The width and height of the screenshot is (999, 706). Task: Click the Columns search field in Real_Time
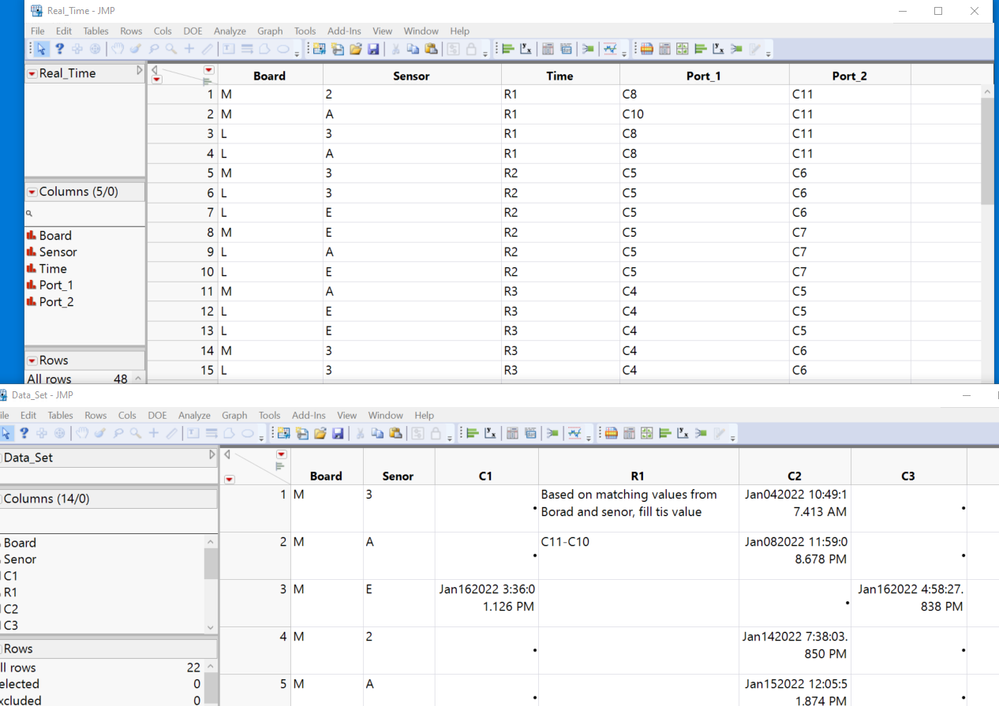tap(85, 213)
